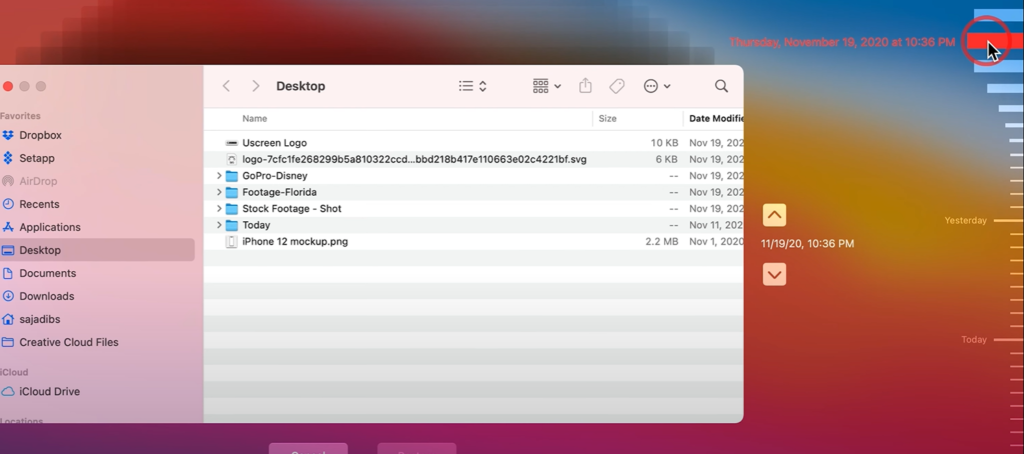Jump to Today on the timeline
Viewport: 1024px width, 454px height.
tap(974, 340)
